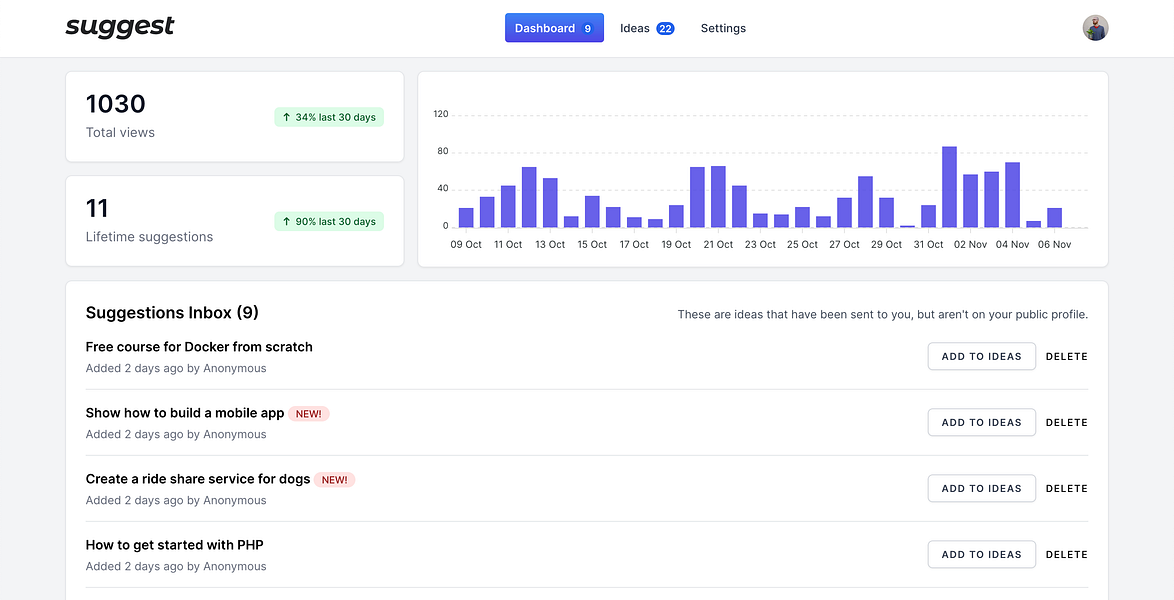The image size is (1174, 600).
Task: Click the 90% last 30 days badge
Action: pyautogui.click(x=329, y=221)
